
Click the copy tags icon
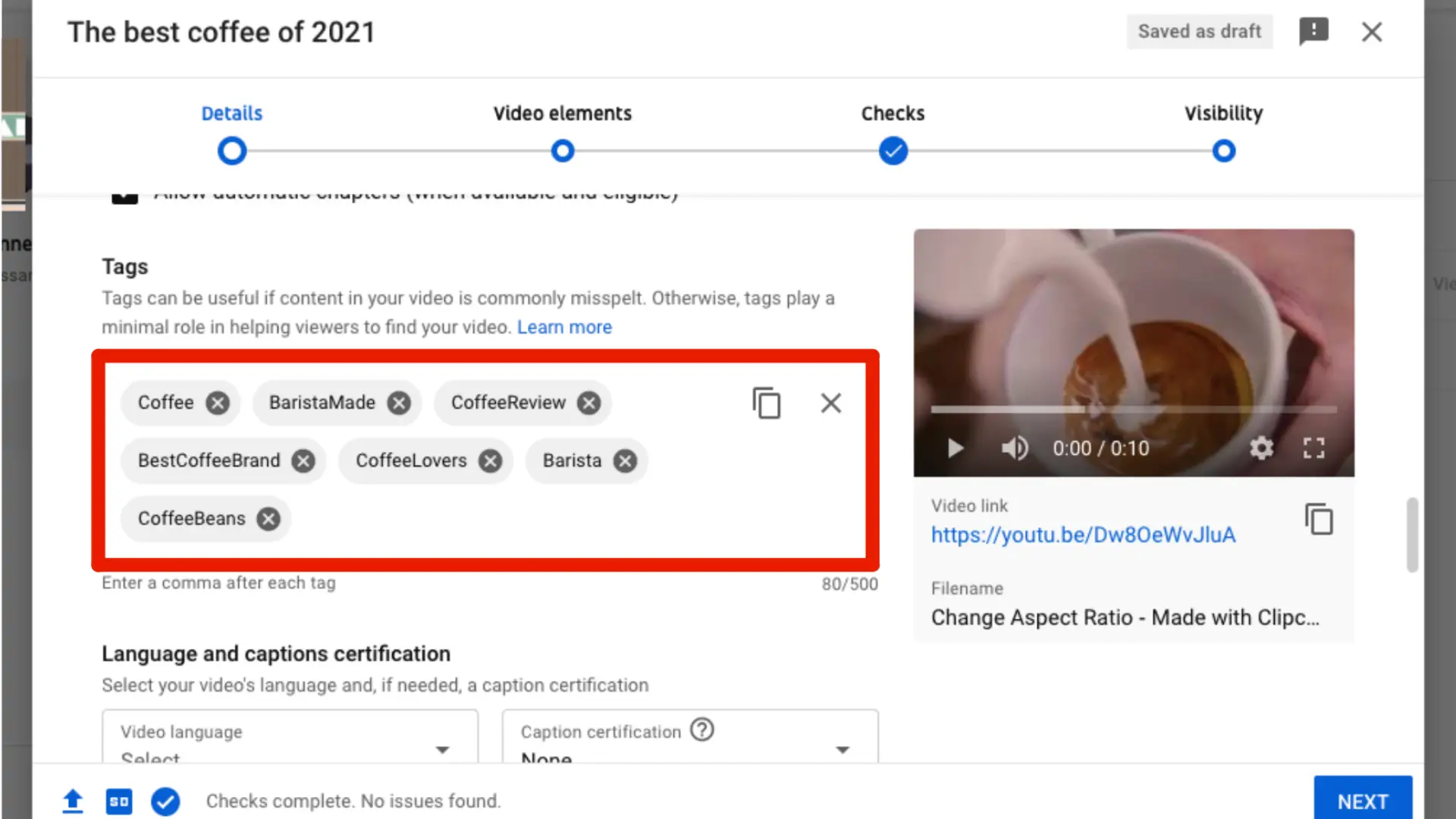pos(766,402)
